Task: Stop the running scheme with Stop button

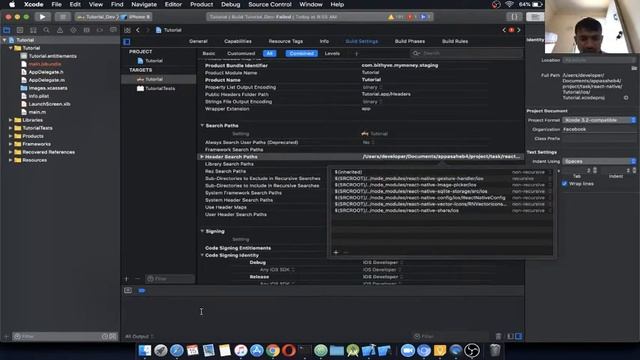Action: click(62, 17)
